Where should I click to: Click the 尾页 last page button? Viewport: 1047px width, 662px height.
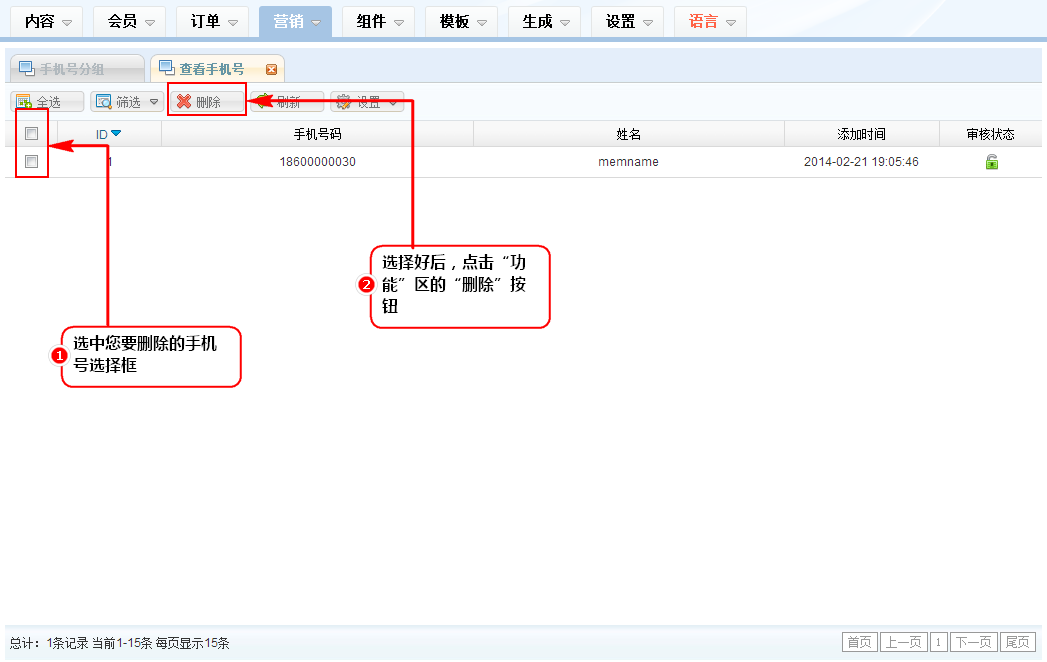coord(1017,642)
